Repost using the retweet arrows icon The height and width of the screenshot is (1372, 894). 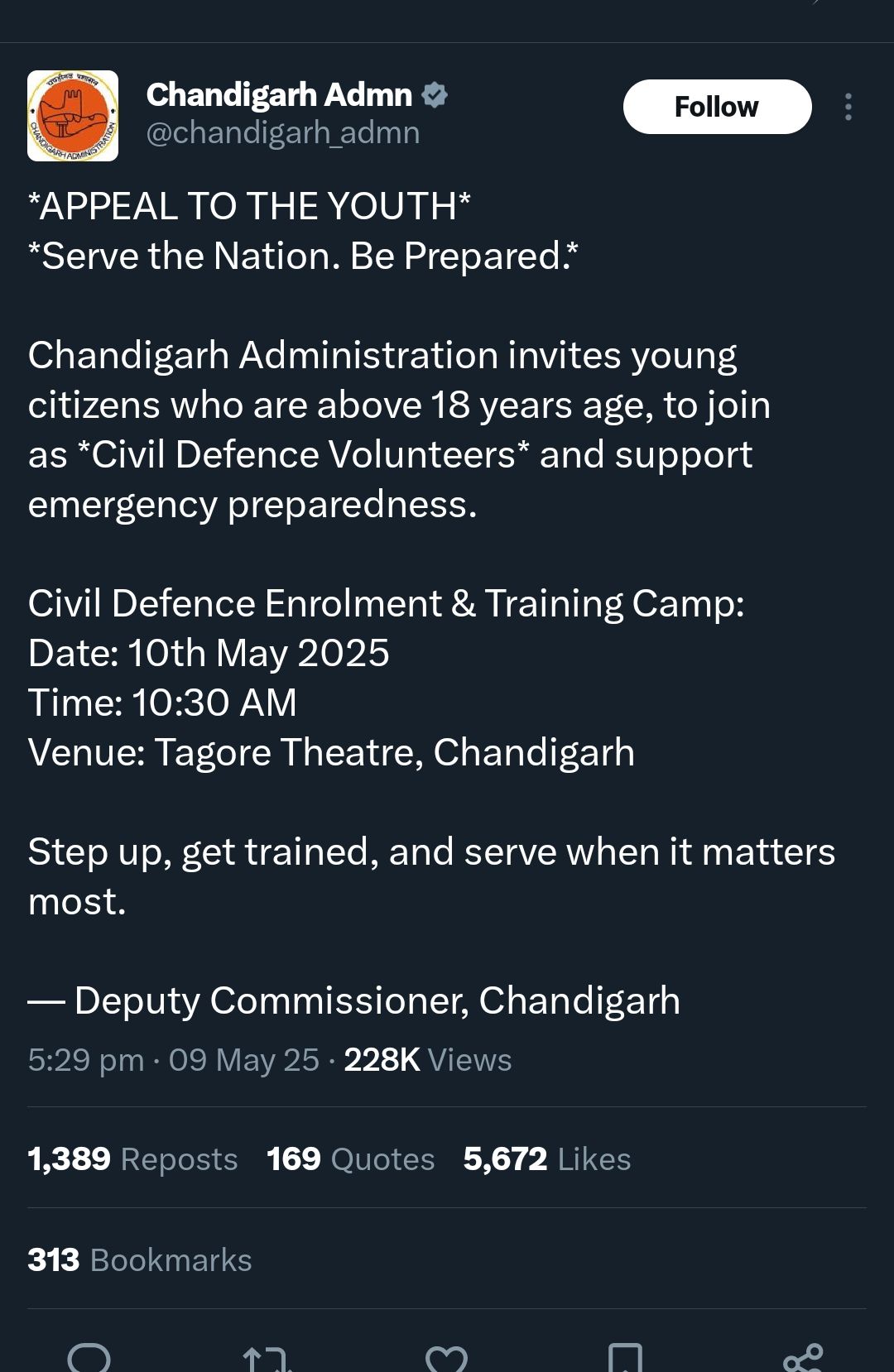coord(267,1357)
